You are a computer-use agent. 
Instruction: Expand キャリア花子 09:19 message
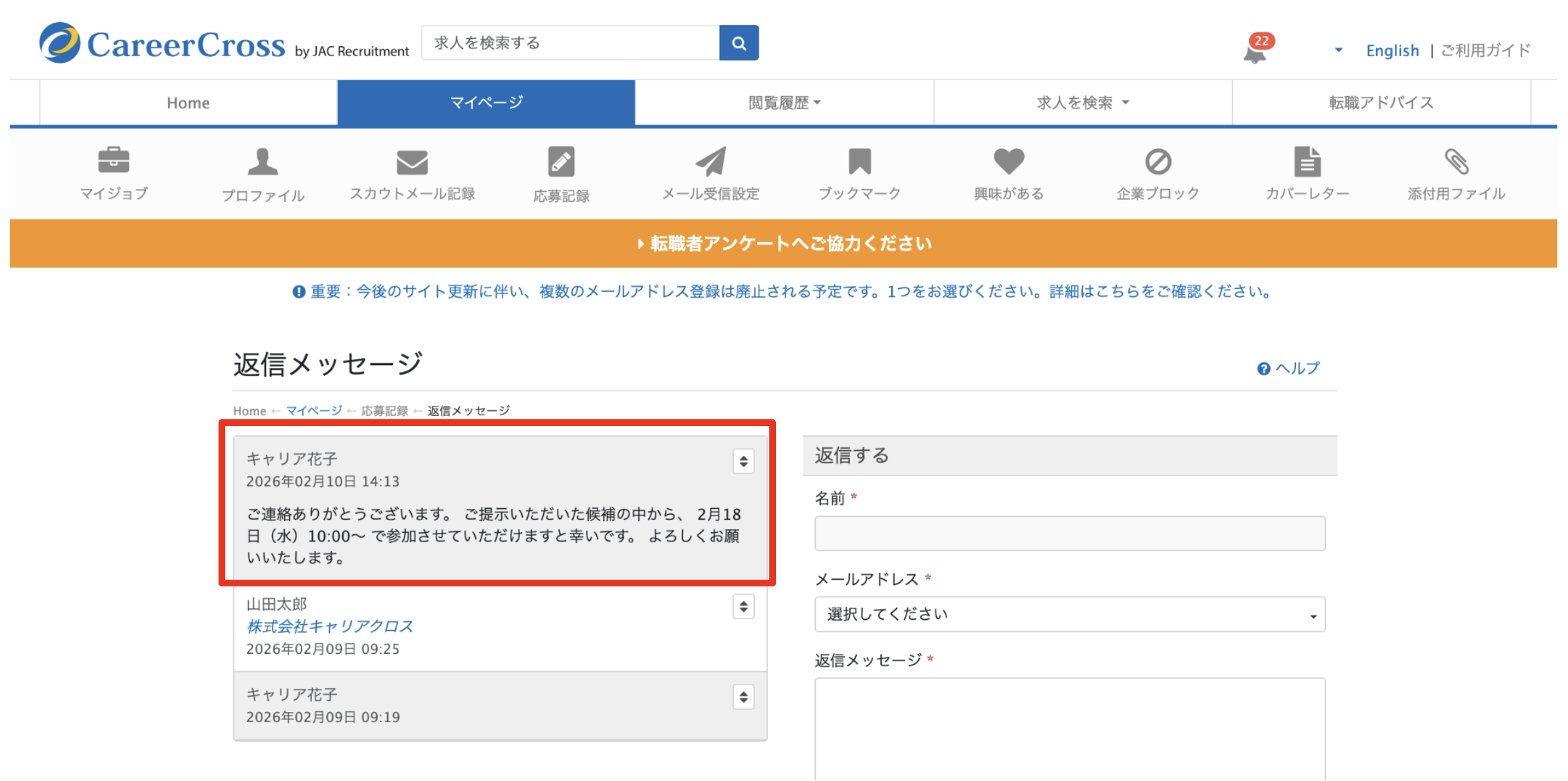click(743, 697)
